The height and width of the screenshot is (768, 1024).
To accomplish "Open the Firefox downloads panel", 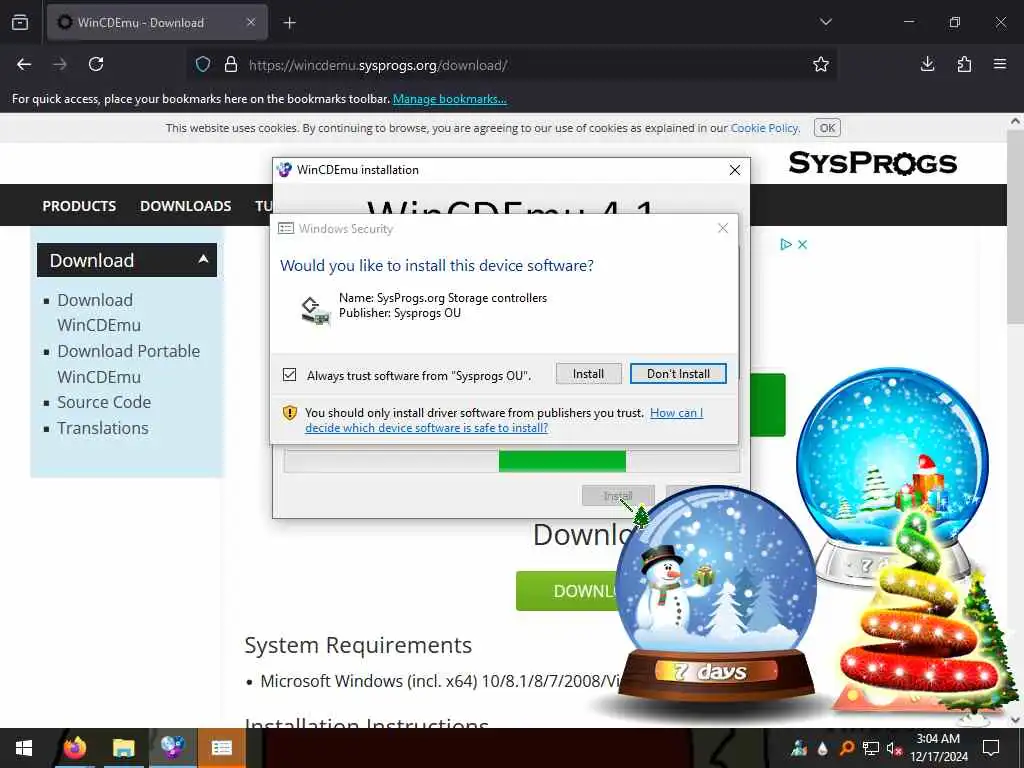I will [x=927, y=64].
